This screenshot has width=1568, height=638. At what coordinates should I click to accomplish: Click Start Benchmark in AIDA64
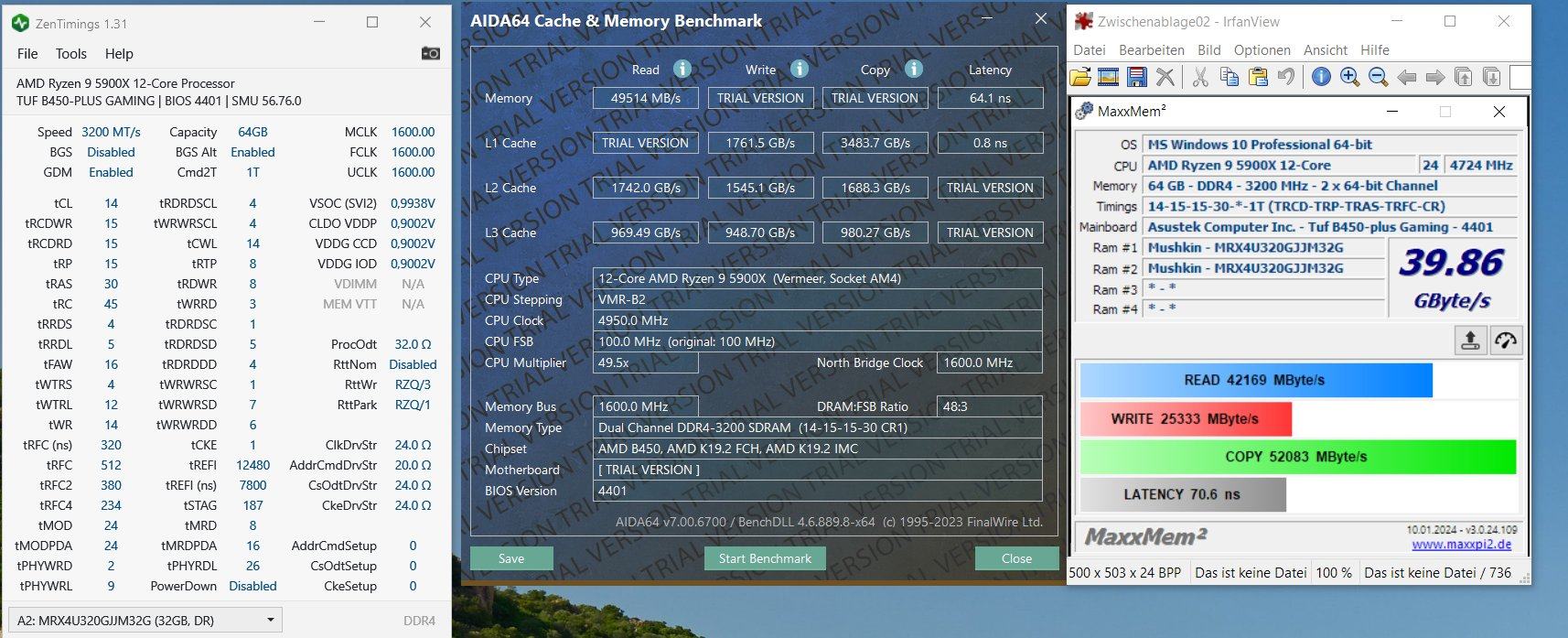tap(765, 558)
